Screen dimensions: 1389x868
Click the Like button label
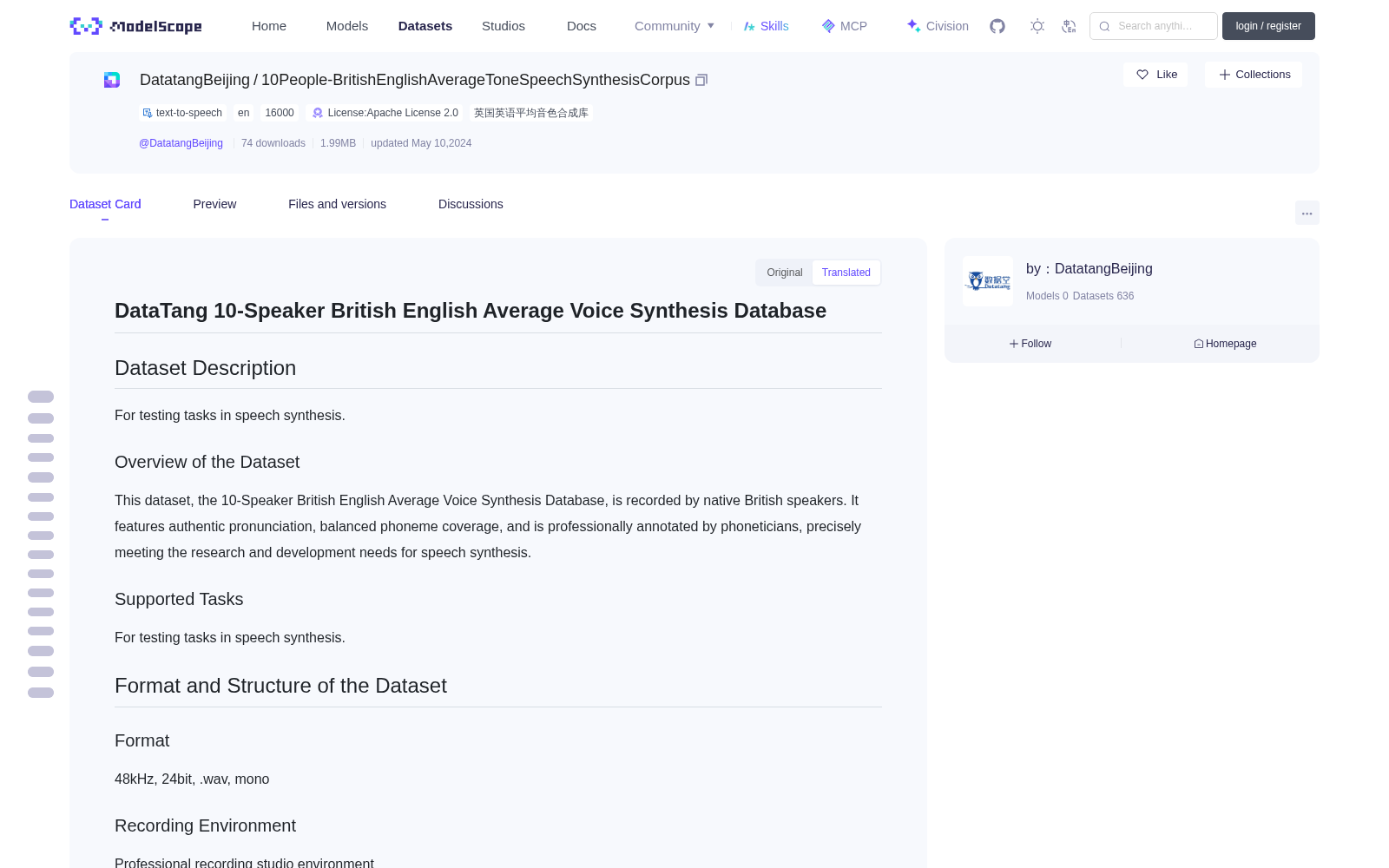click(1167, 75)
